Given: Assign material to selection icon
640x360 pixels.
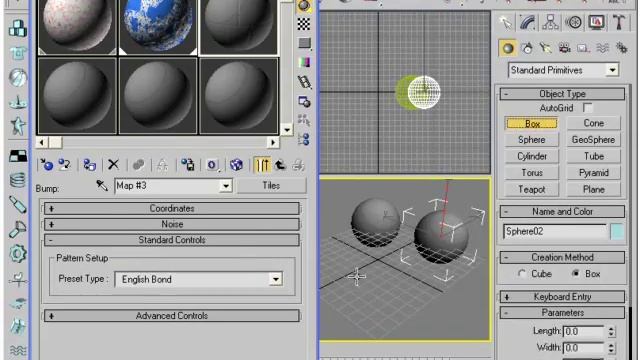Looking at the screenshot, I should coord(89,165).
